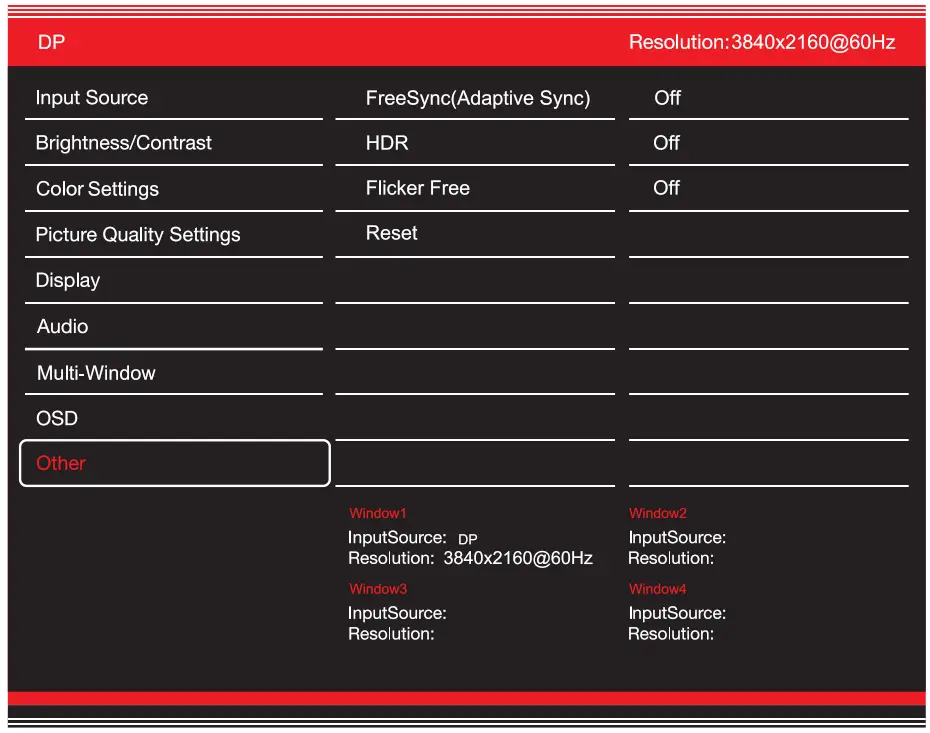Open the Audio menu
Screen dimensions: 930x733
(174, 326)
